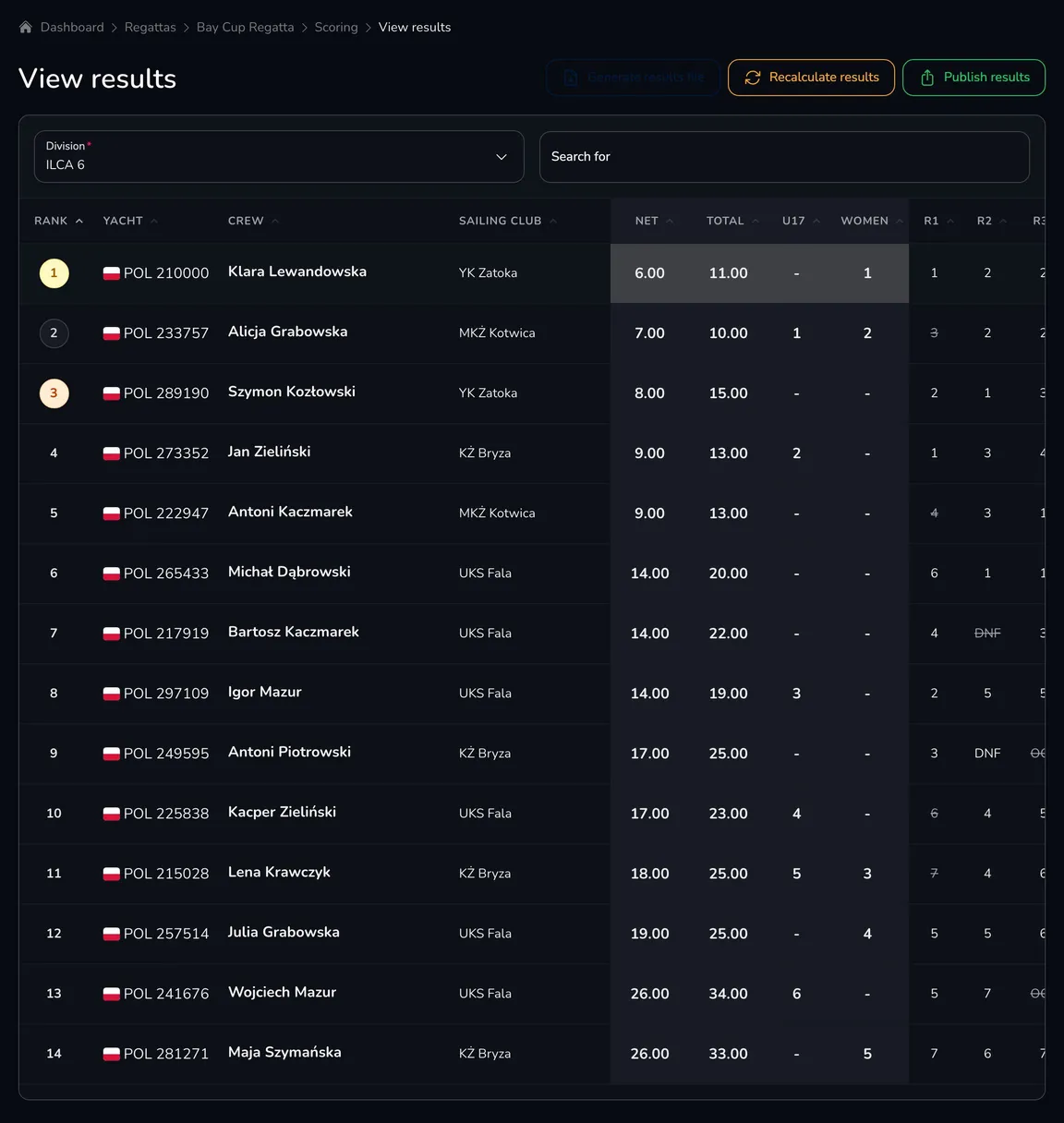Viewport: 1064px width, 1123px height.
Task: Click struck-through DNF in Bartosz Kaczmarek row
Action: click(987, 634)
